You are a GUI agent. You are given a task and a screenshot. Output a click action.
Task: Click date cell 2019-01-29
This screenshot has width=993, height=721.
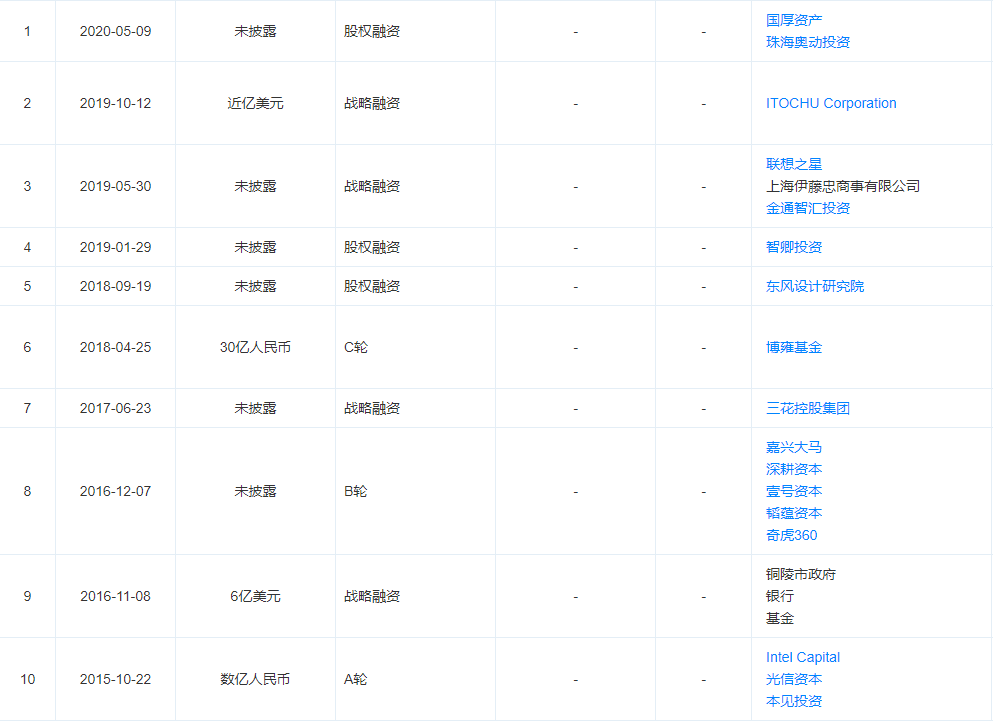point(115,247)
